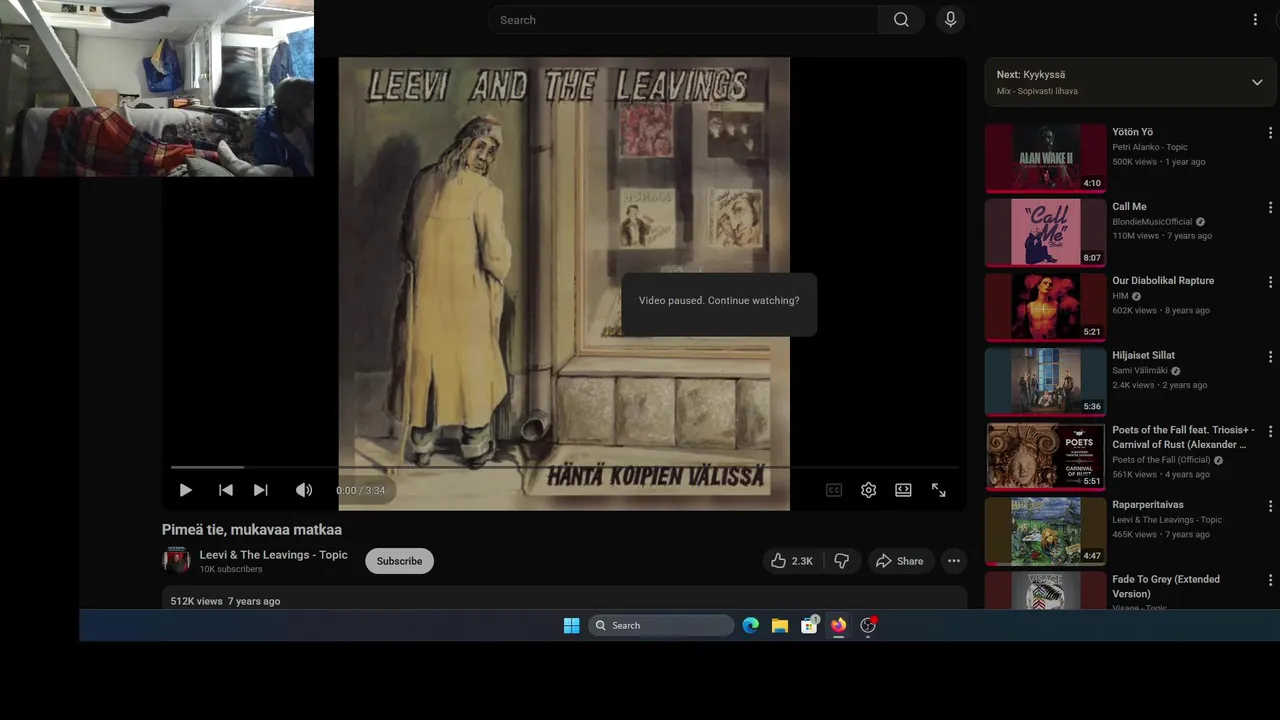The width and height of the screenshot is (1280, 720).
Task: Open options for Fade To Grey
Action: click(x=1270, y=581)
